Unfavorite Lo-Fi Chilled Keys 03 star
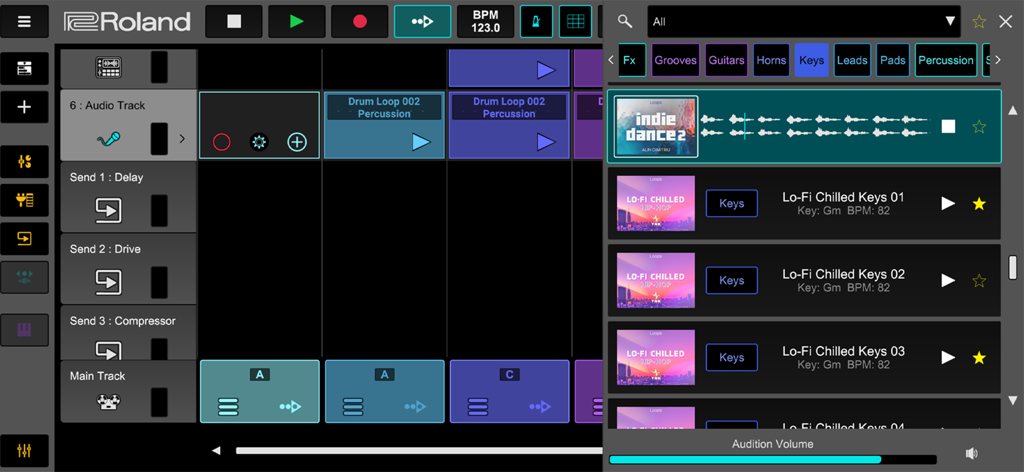 click(979, 358)
